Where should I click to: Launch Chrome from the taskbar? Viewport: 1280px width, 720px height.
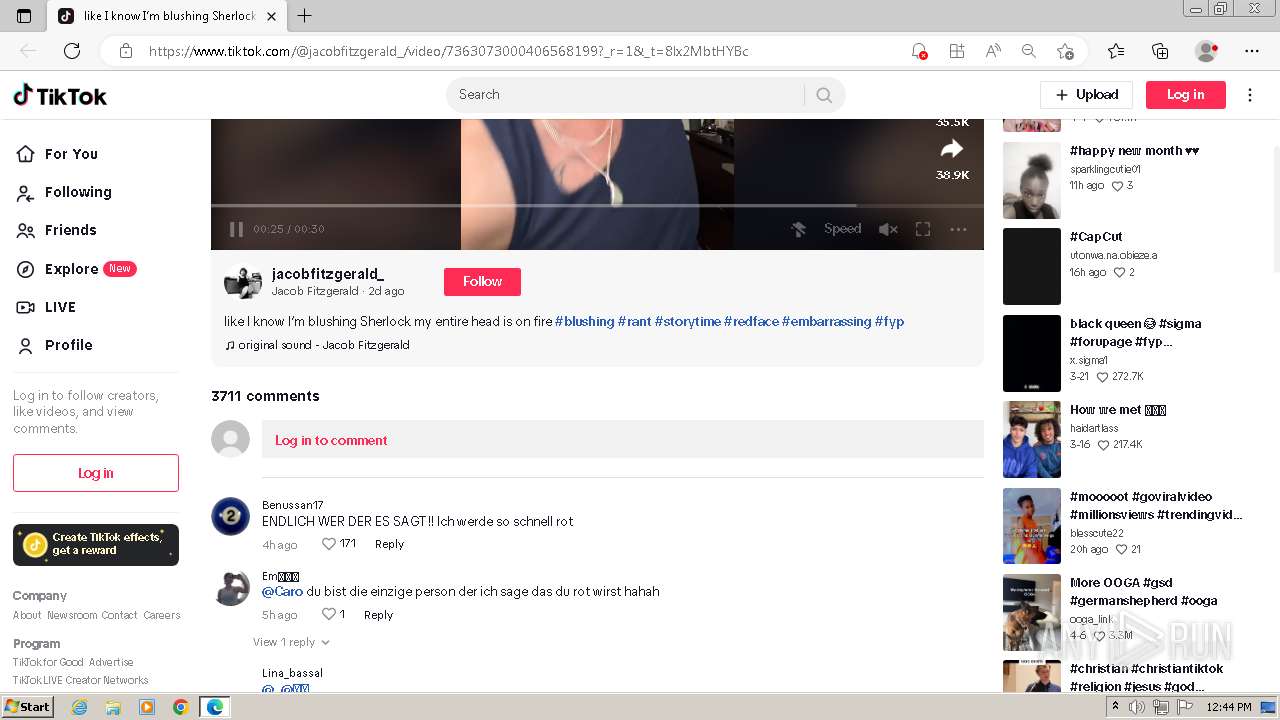tap(180, 707)
